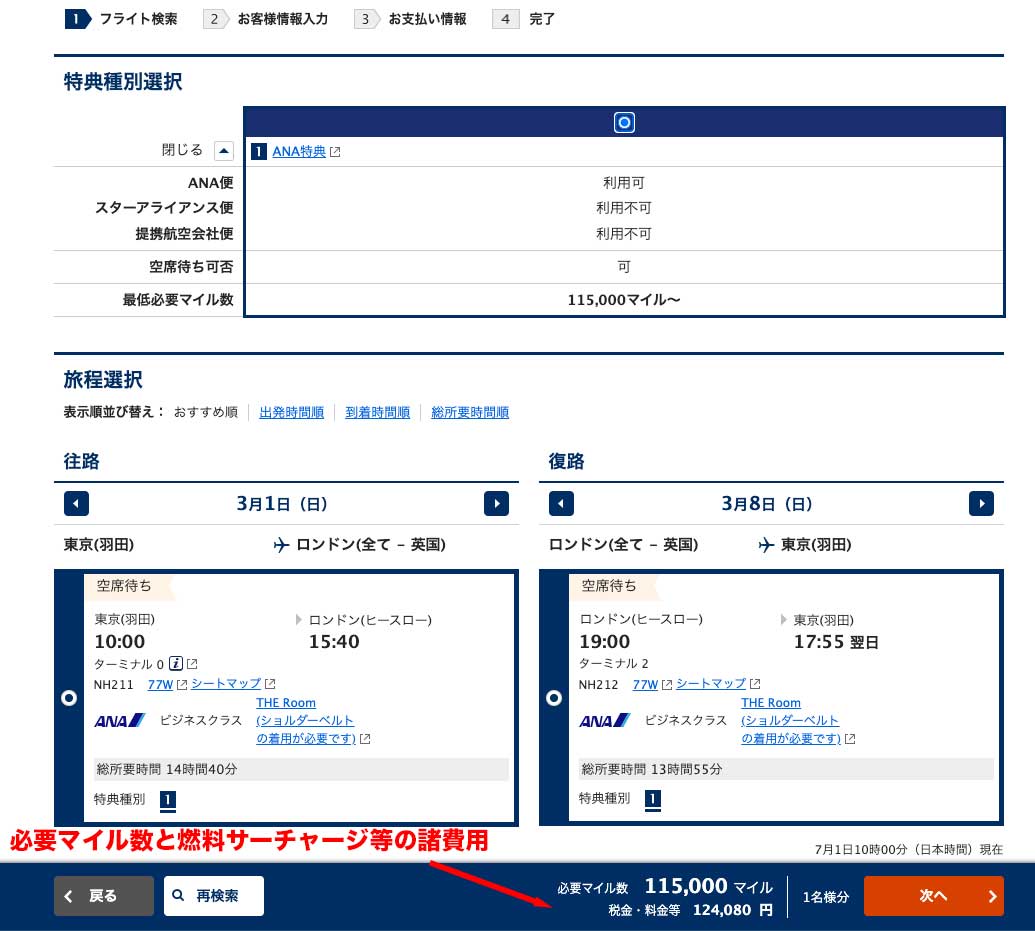
Task: Click the outbound plane icon before ロンドン(全て - 英国)
Action: point(282,545)
